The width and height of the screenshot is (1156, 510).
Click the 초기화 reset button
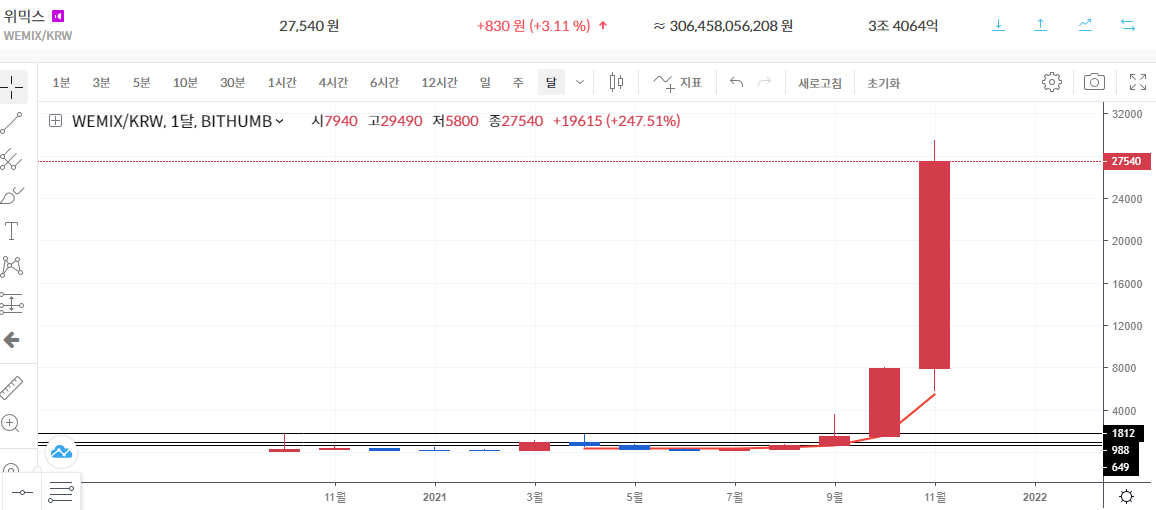(x=883, y=83)
